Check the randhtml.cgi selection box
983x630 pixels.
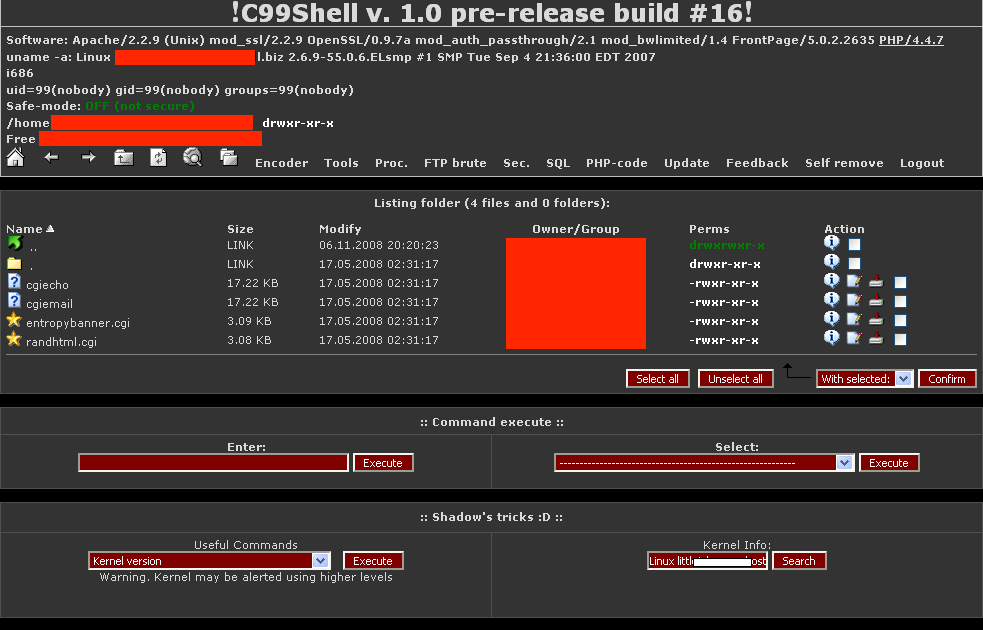900,340
